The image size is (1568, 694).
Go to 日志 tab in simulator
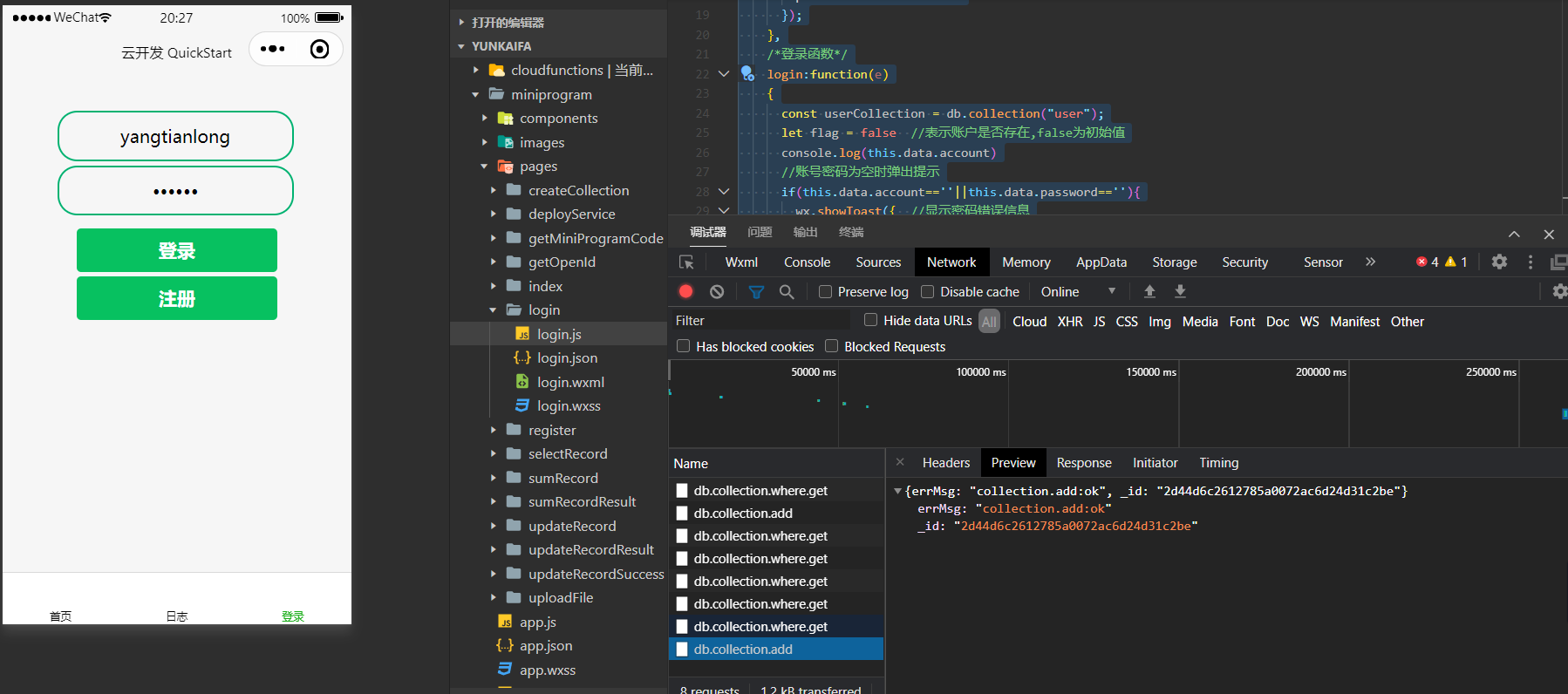(x=177, y=616)
